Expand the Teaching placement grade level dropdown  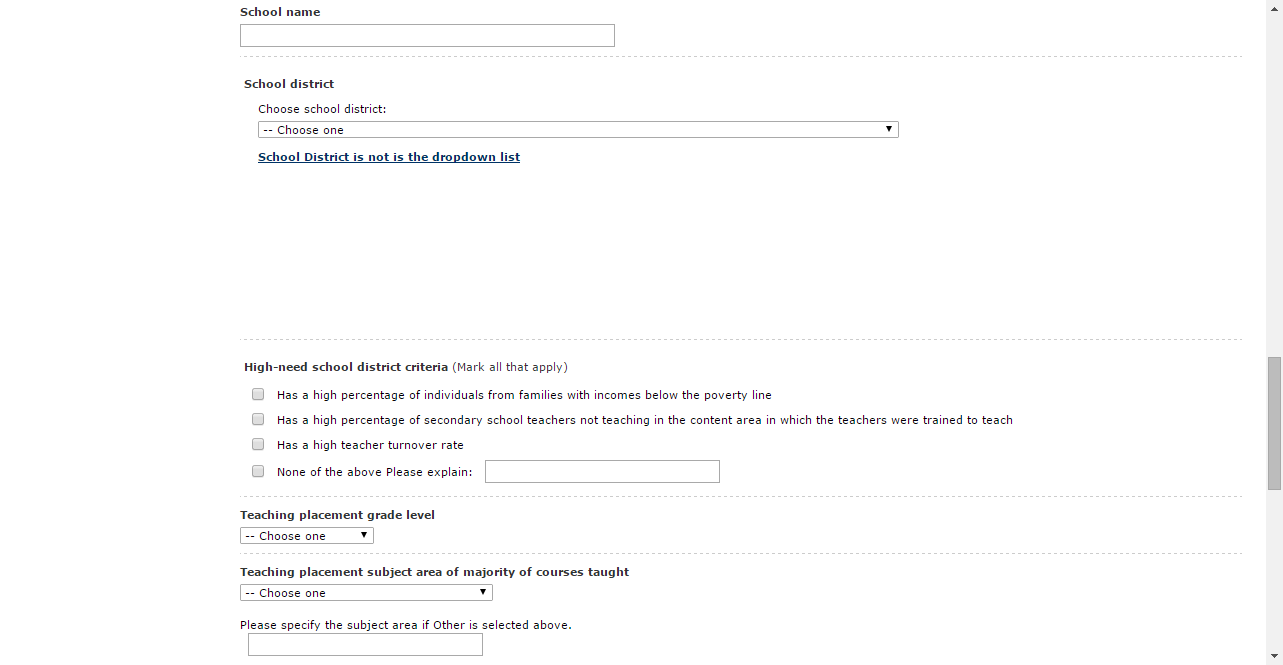307,536
